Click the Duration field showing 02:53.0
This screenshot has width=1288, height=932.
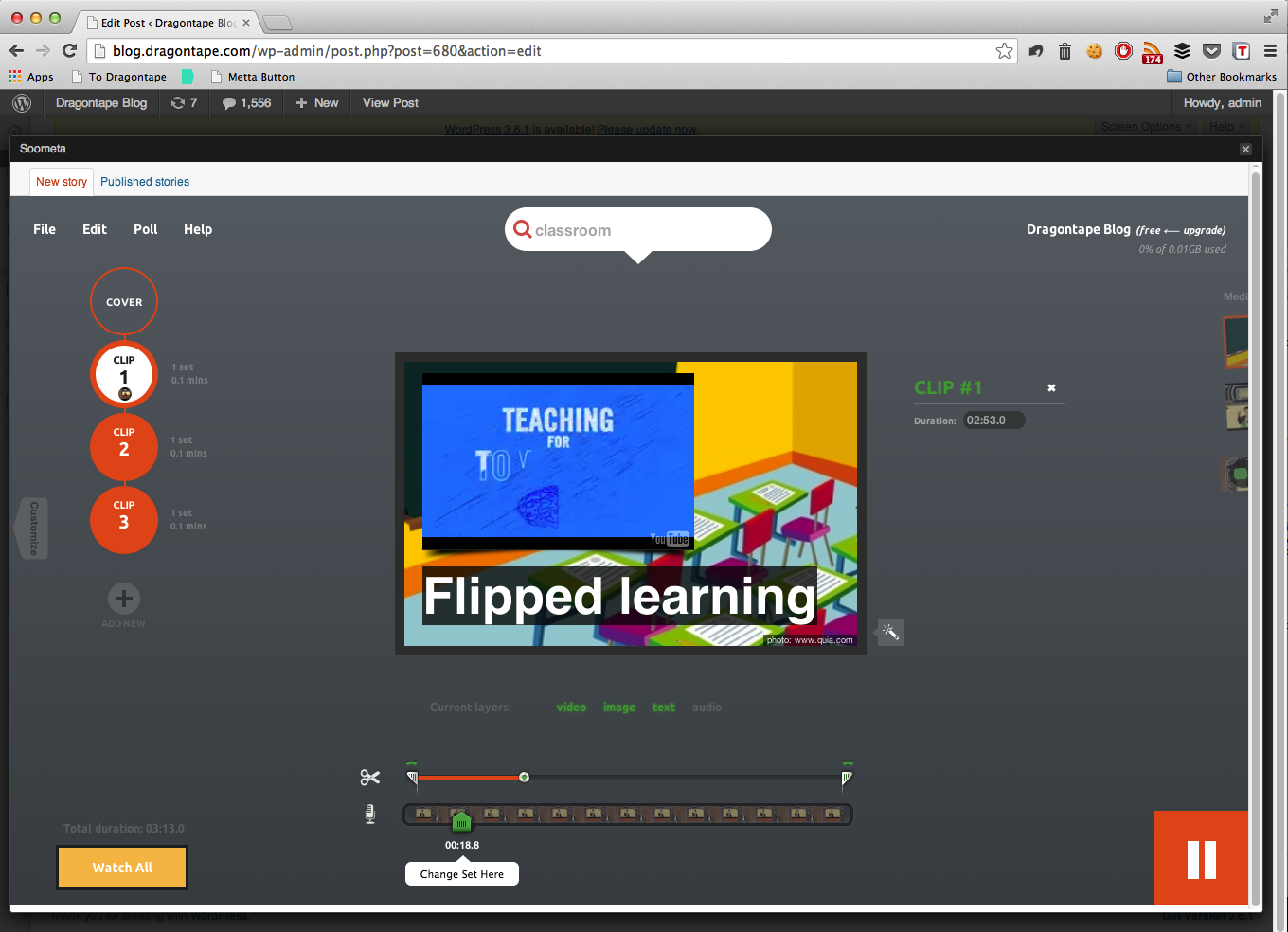coord(993,421)
